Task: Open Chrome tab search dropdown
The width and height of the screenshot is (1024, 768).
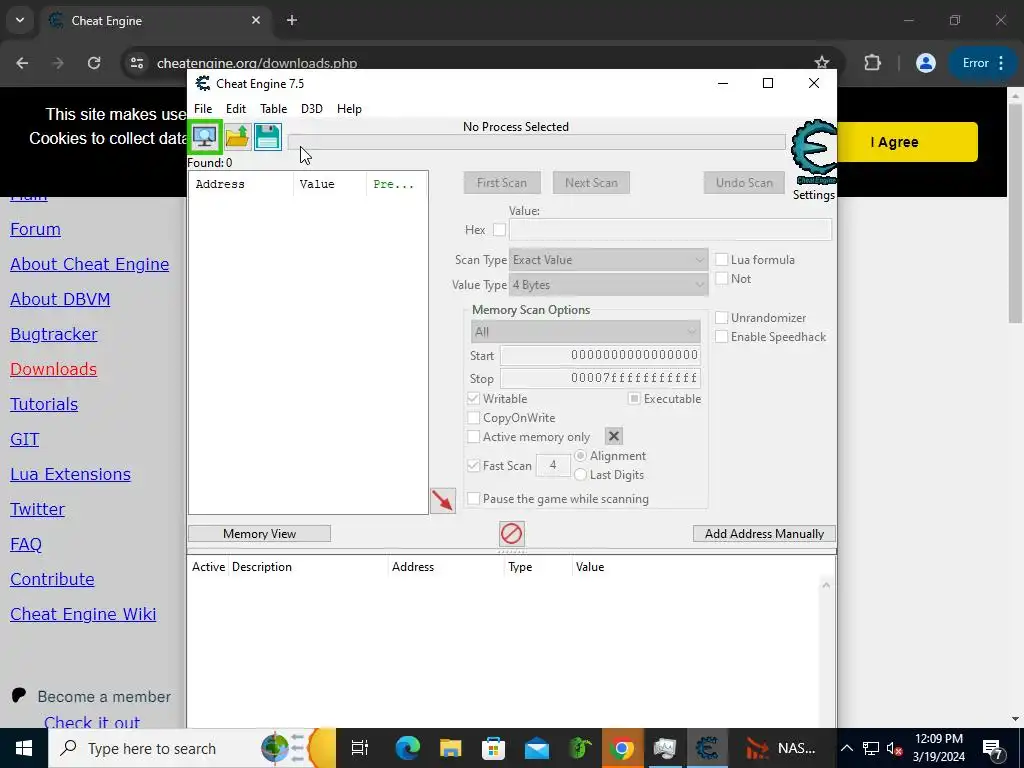Action: (20, 20)
